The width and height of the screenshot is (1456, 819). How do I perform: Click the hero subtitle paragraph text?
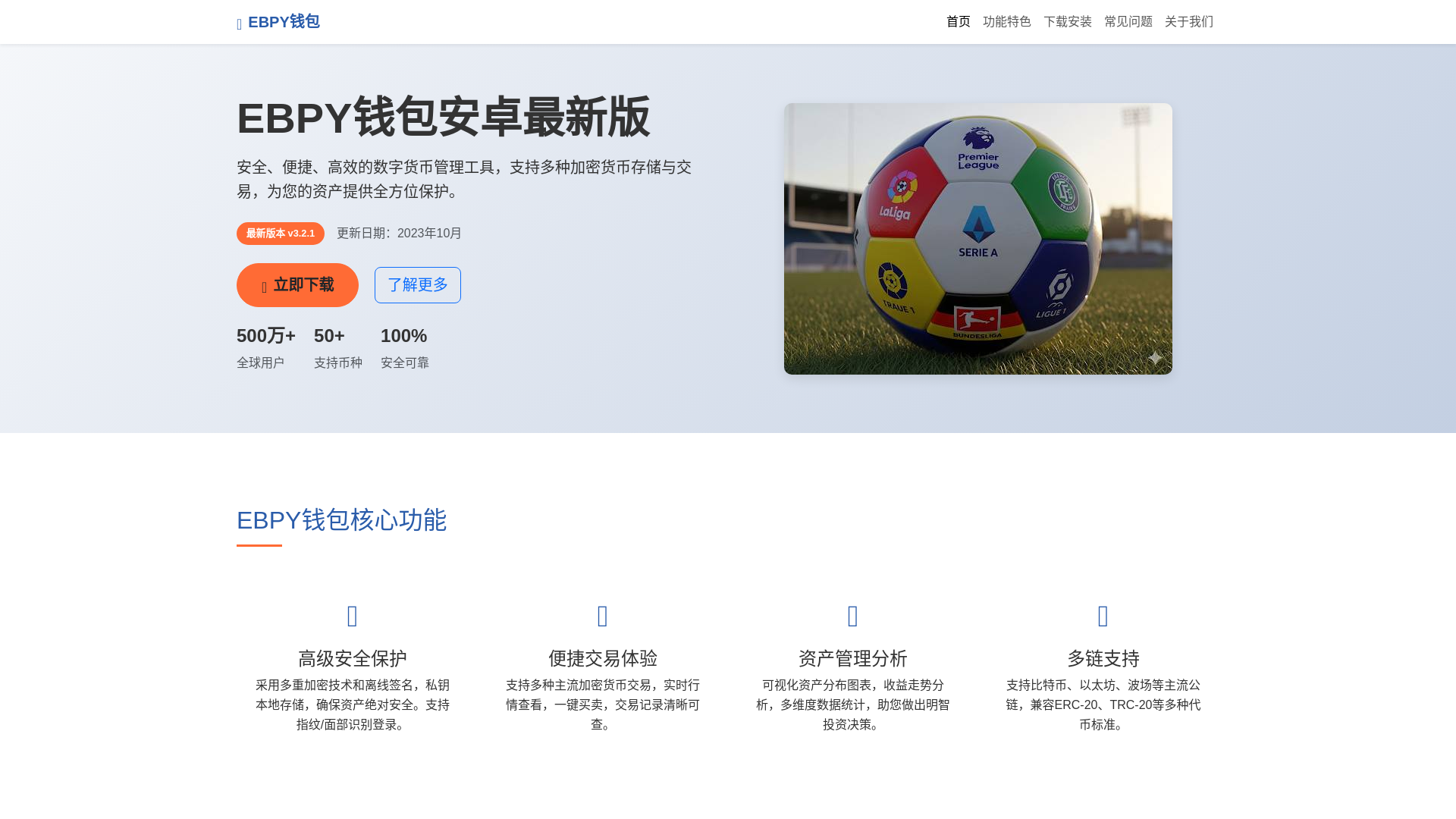(x=464, y=179)
